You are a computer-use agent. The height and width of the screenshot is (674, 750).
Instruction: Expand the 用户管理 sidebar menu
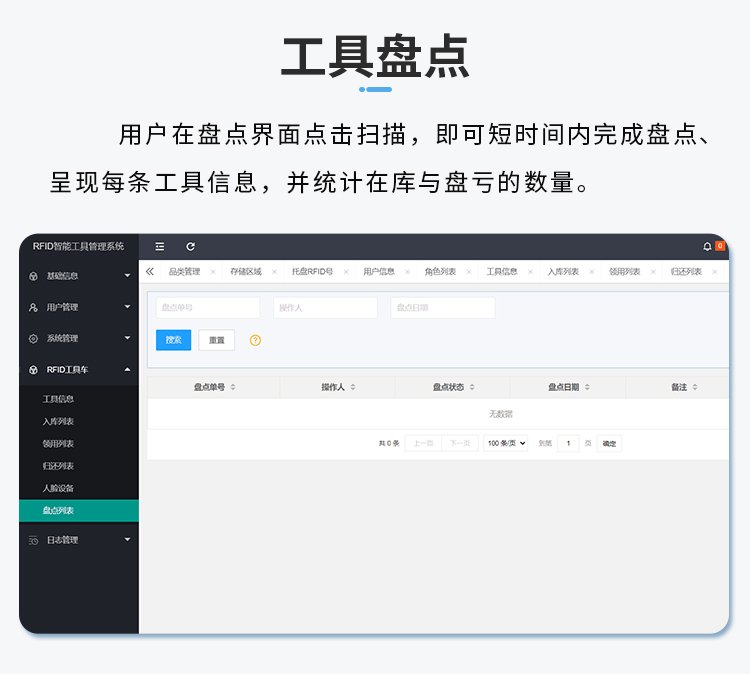click(x=78, y=307)
